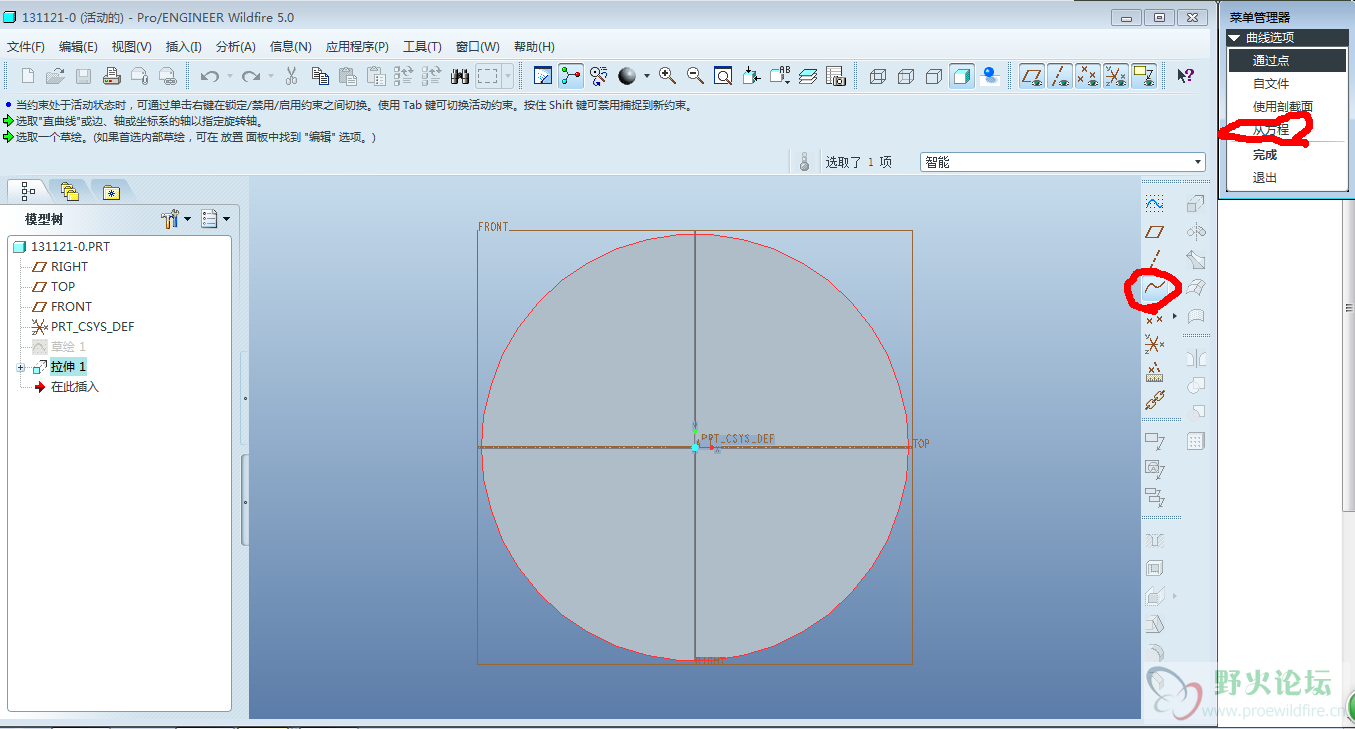Open the 文件(F) menu
1355x729 pixels.
click(26, 47)
